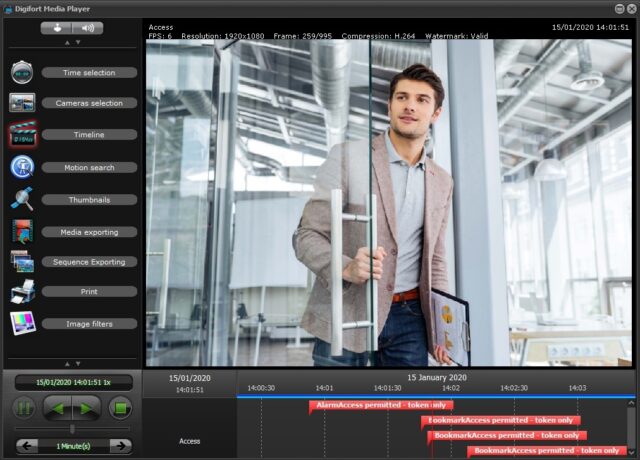Viewport: 640px width, 460px height.
Task: Open Motion search magnifier icon
Action: pos(22,167)
